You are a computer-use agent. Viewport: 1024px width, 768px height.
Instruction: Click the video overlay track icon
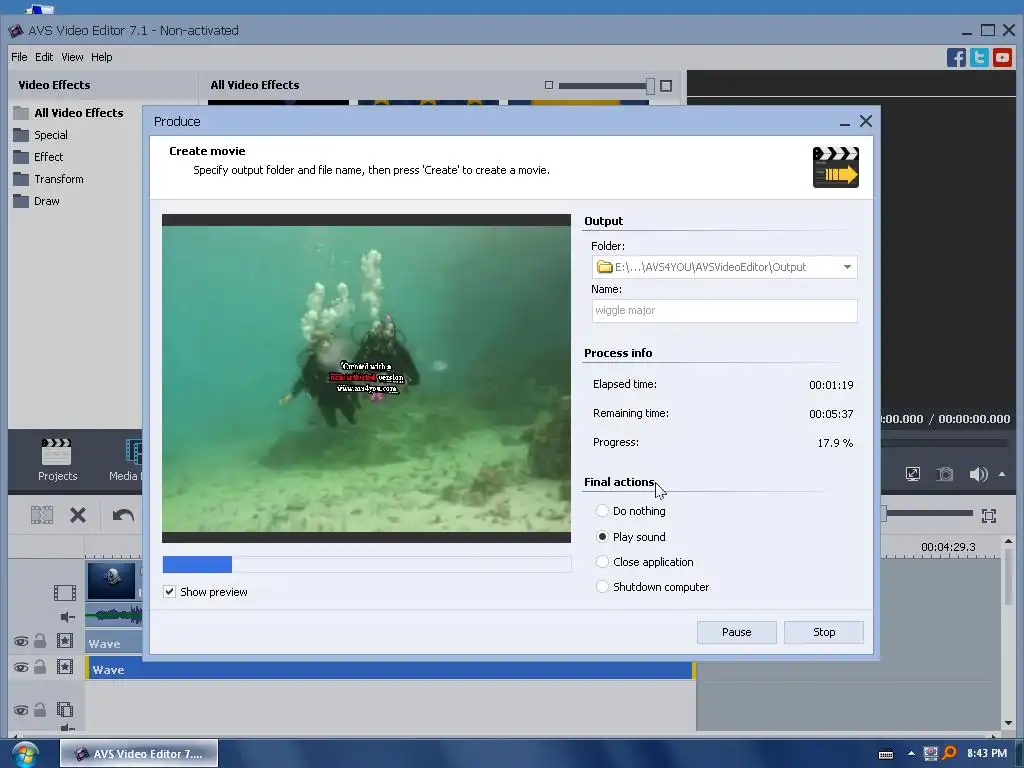coord(65,709)
